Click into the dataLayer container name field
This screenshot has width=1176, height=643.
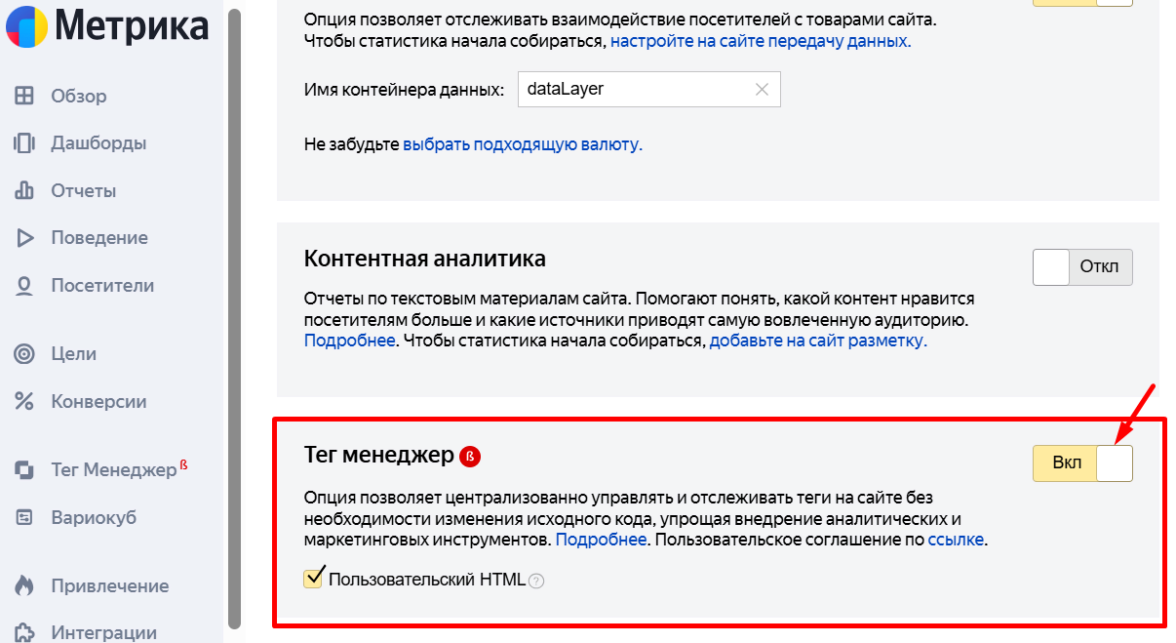[x=630, y=89]
